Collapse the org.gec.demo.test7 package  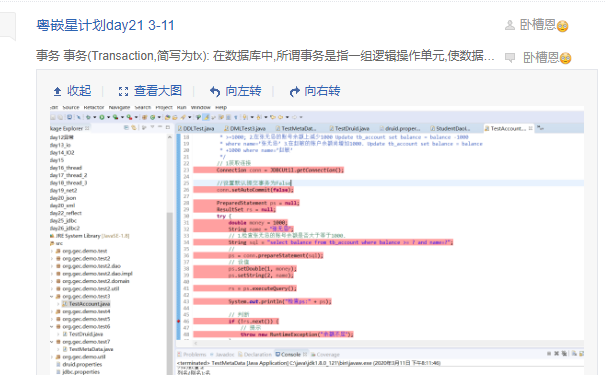(x=52, y=342)
